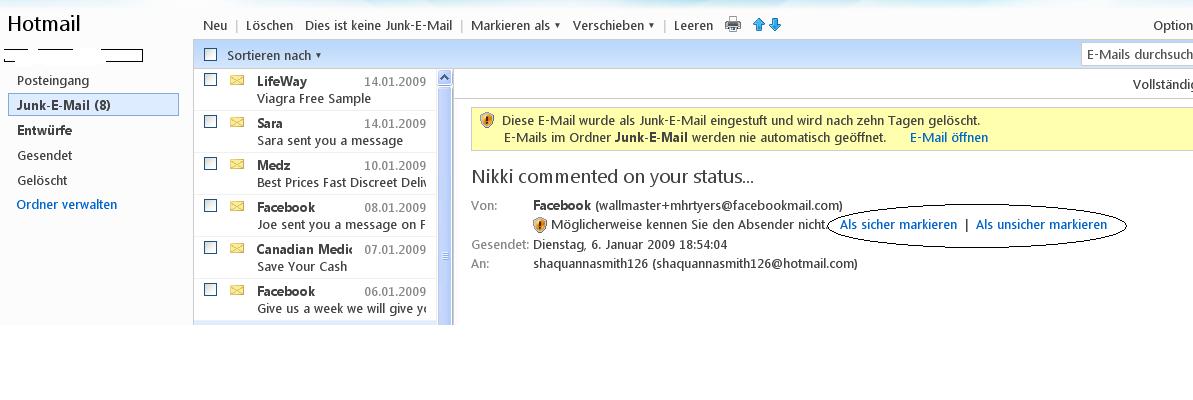The height and width of the screenshot is (400, 1193).
Task: Click Als sicher markieren link
Action: click(898, 225)
